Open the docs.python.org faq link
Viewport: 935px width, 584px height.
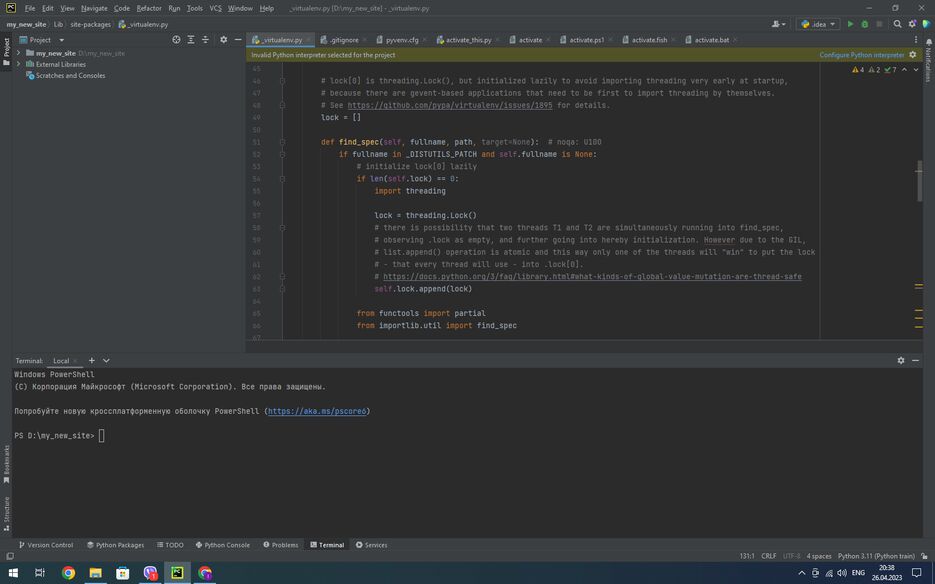pyautogui.click(x=592, y=276)
